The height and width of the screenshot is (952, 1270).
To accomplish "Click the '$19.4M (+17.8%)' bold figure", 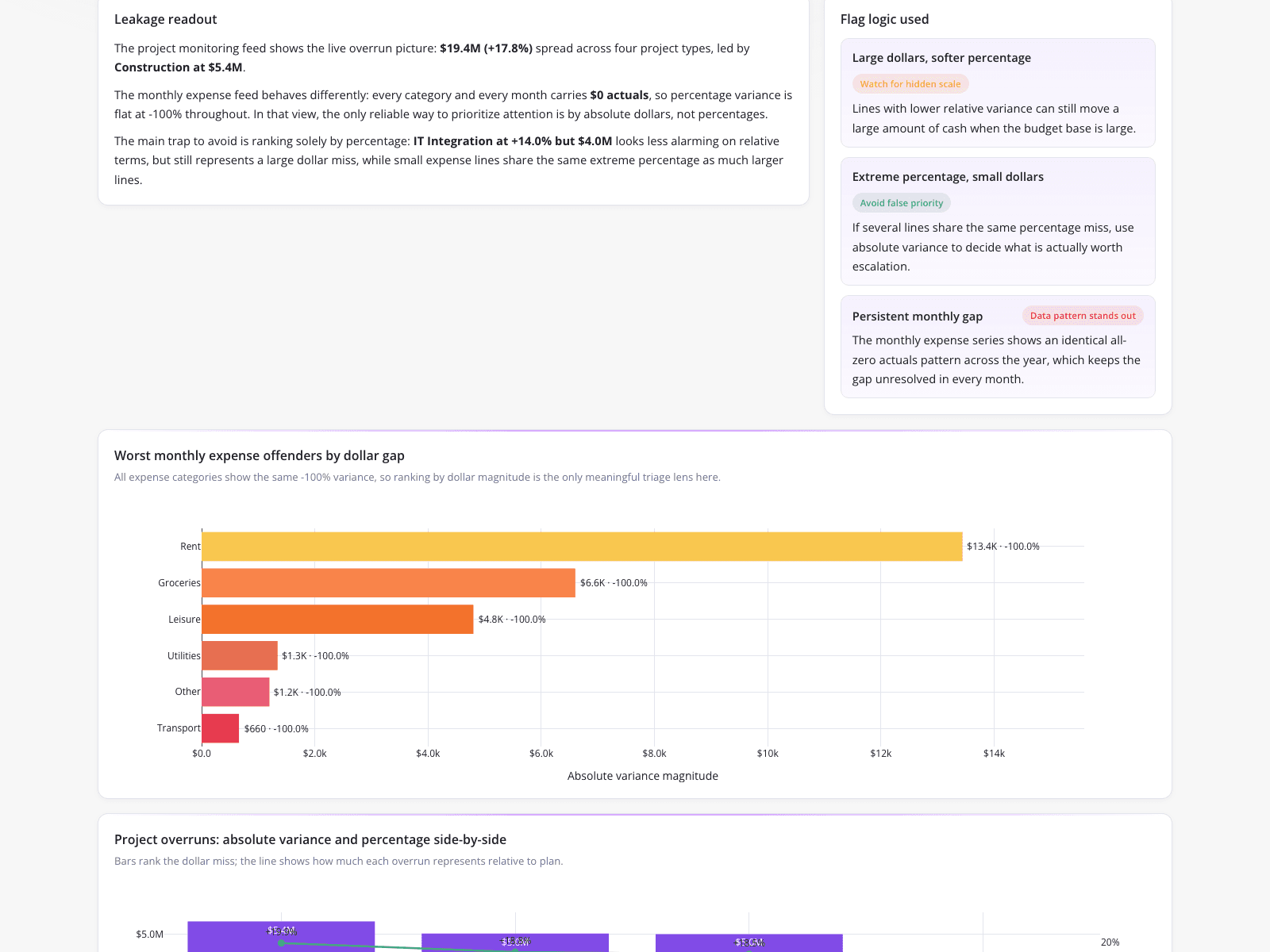I will click(x=486, y=48).
